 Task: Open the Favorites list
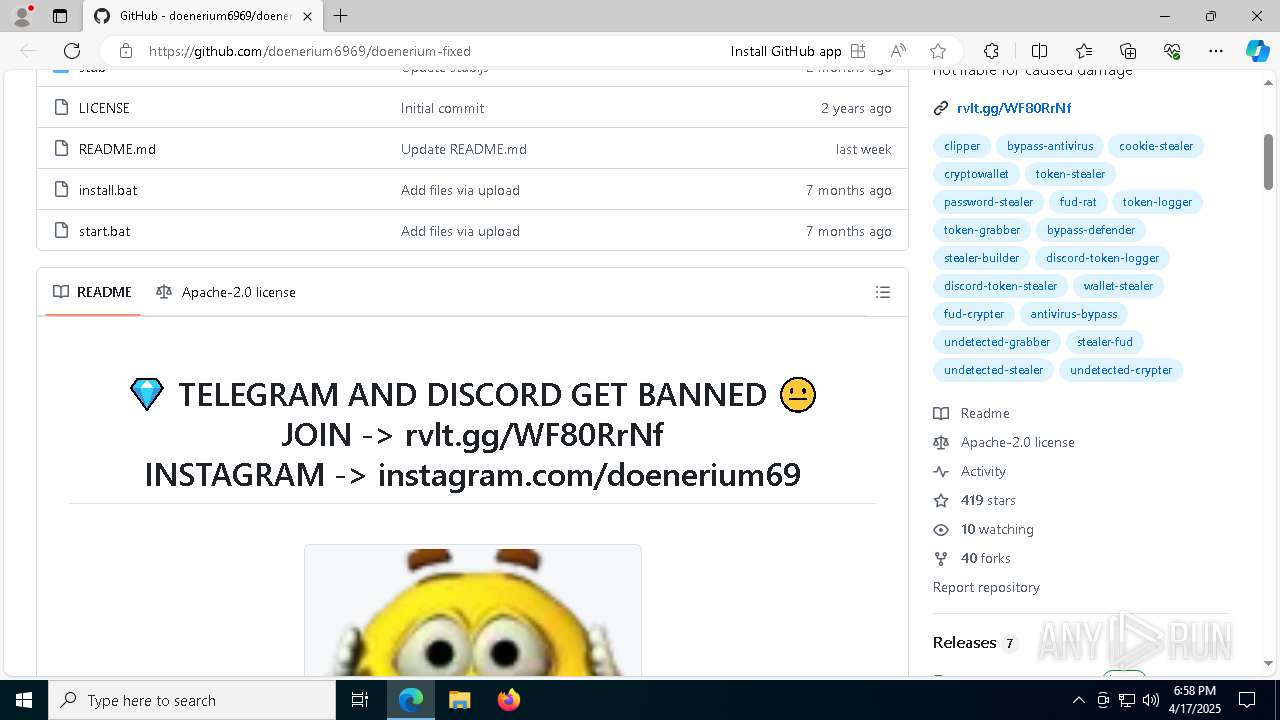(1084, 51)
